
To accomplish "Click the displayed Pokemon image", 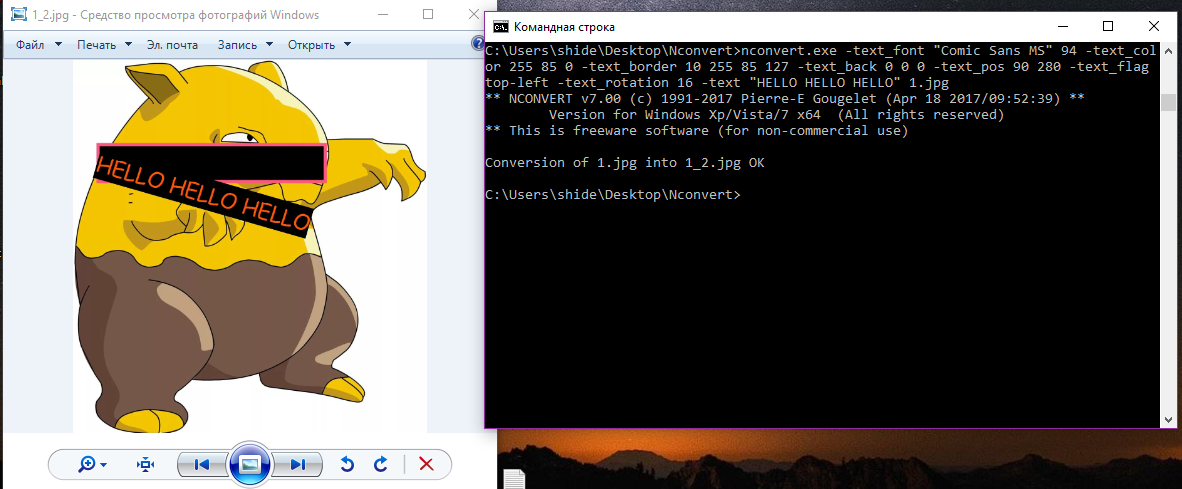I will pyautogui.click(x=250, y=247).
